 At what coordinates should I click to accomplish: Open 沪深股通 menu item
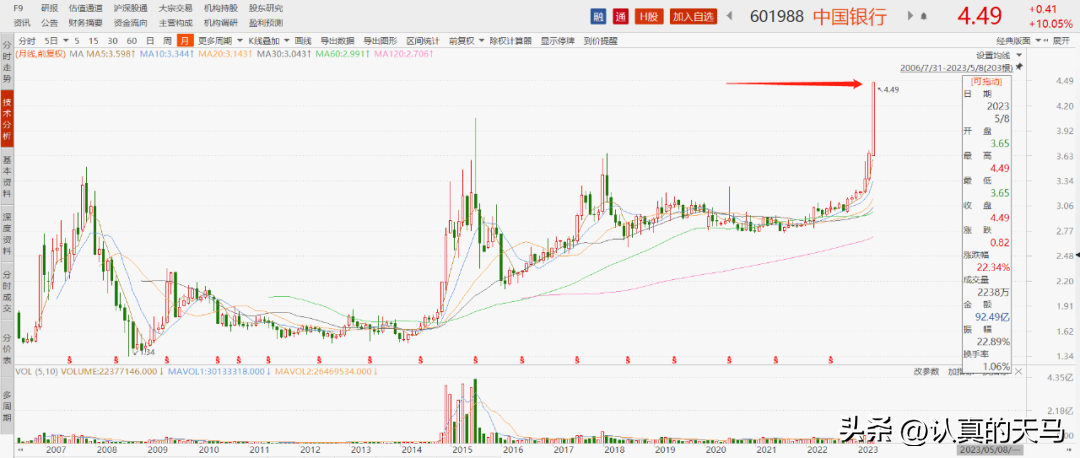point(131,8)
